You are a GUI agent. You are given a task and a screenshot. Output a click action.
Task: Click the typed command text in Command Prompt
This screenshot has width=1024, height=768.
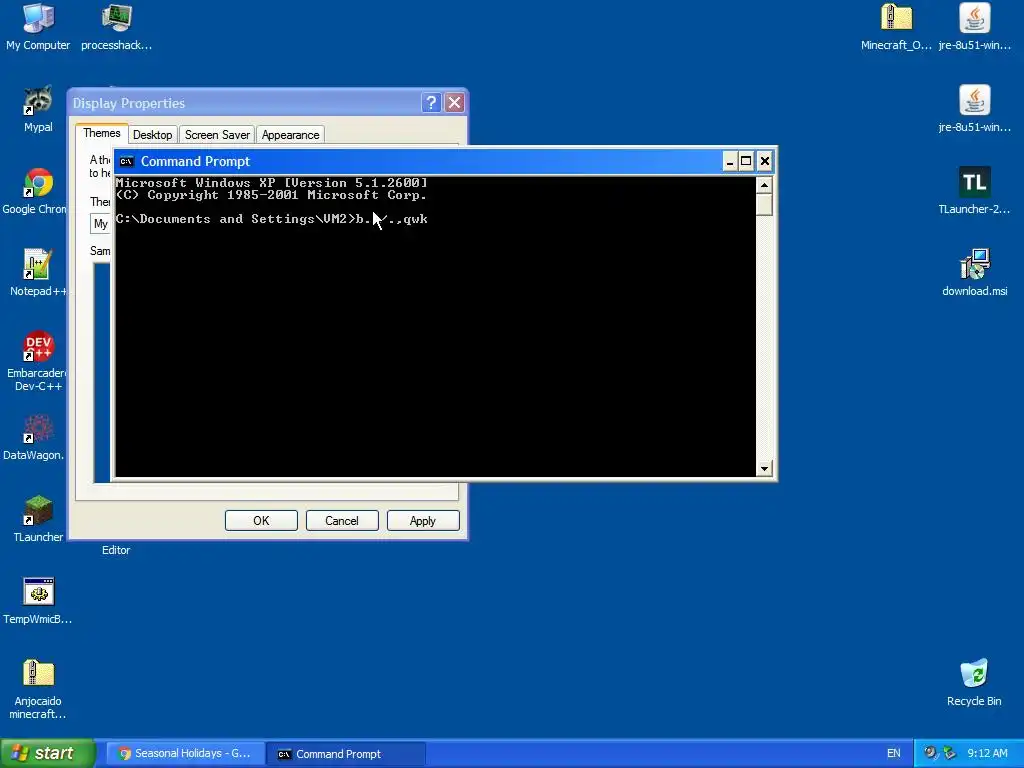click(x=392, y=219)
